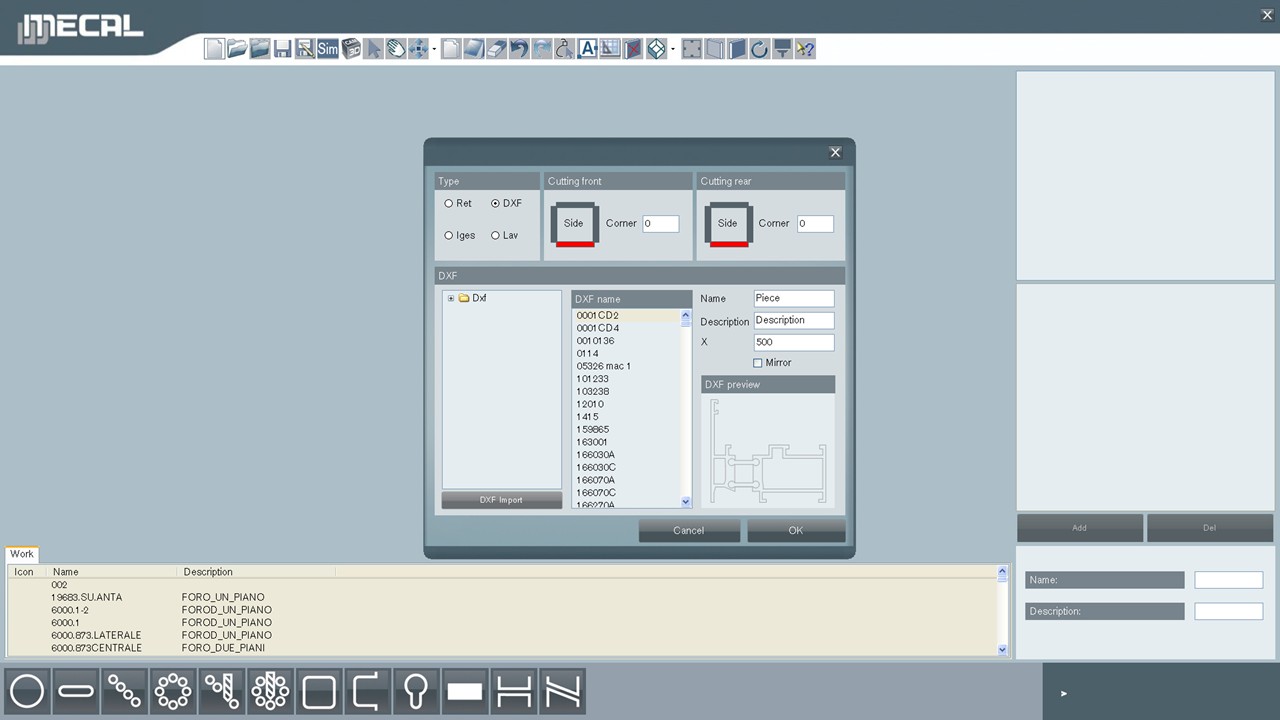Select the linear drill-bit pattern icon
Image resolution: width=1280 pixels, height=720 pixels.
[222, 691]
